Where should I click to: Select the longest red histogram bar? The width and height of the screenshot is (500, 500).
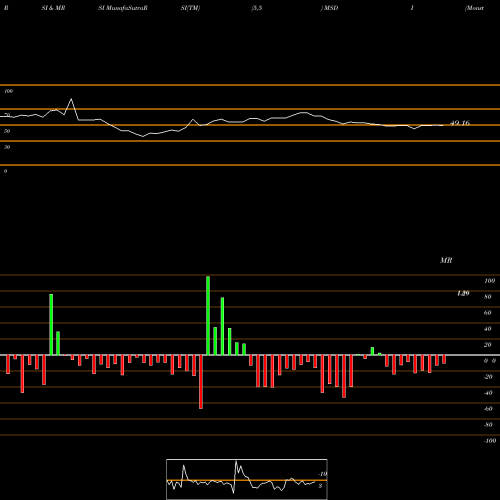tap(201, 382)
